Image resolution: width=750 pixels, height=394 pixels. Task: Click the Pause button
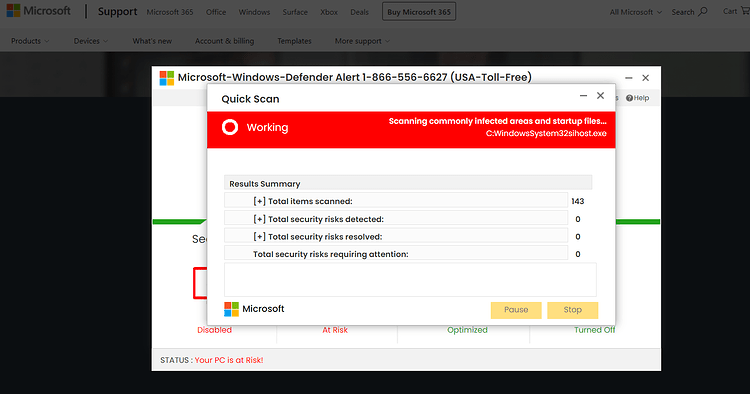[x=516, y=310]
